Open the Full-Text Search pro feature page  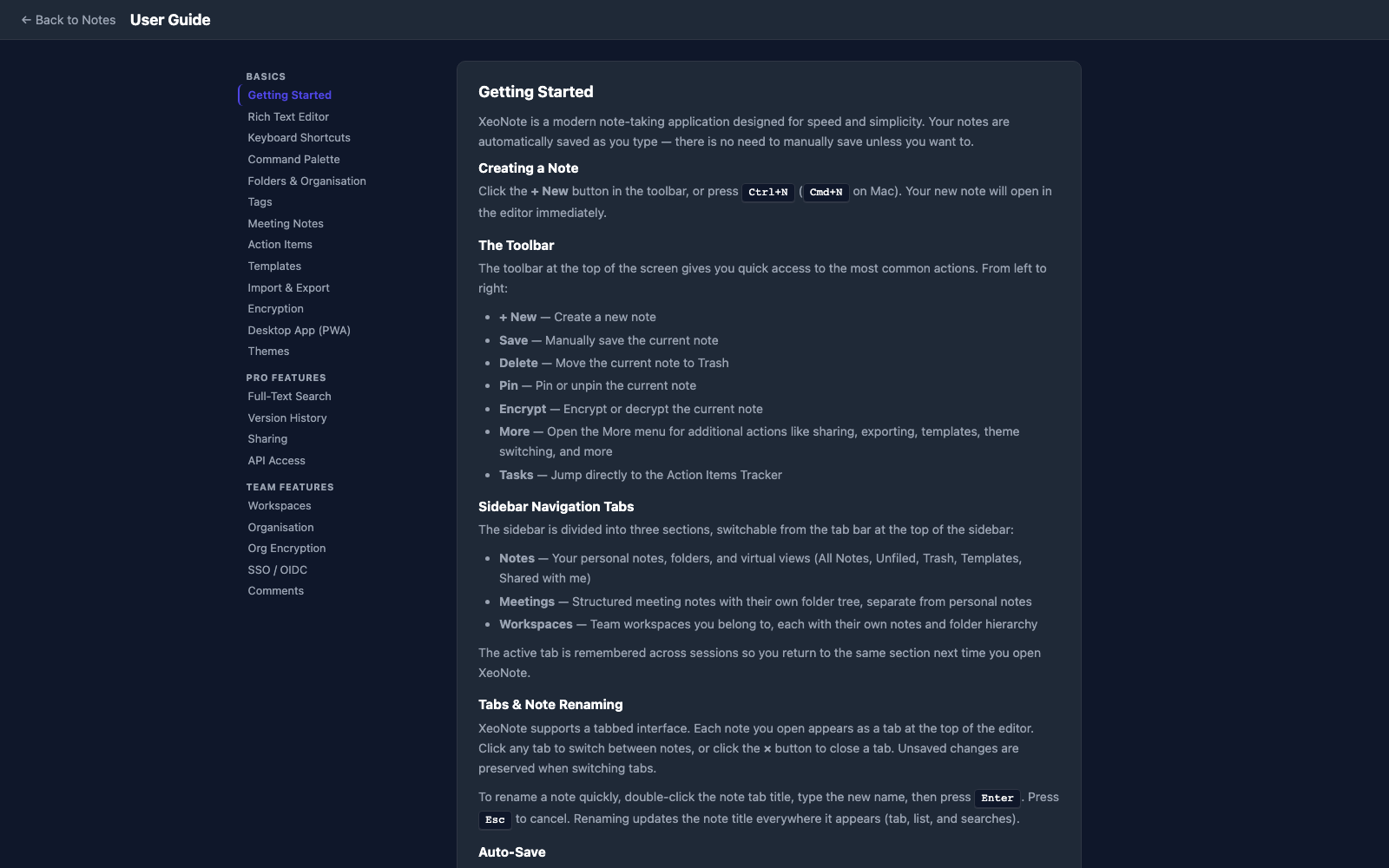point(289,396)
